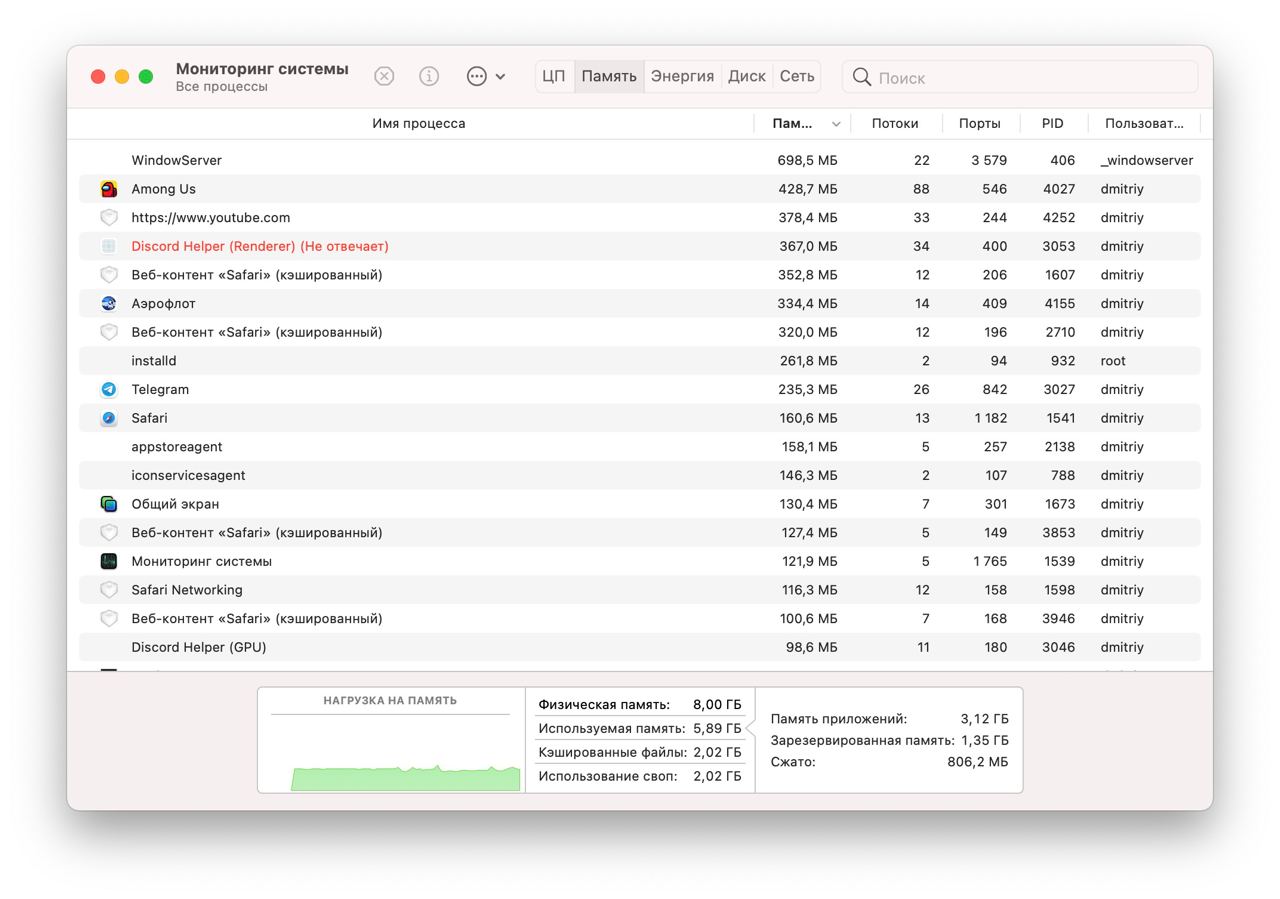Select the Общий экран process name
Image resolution: width=1280 pixels, height=899 pixels.
pos(175,504)
